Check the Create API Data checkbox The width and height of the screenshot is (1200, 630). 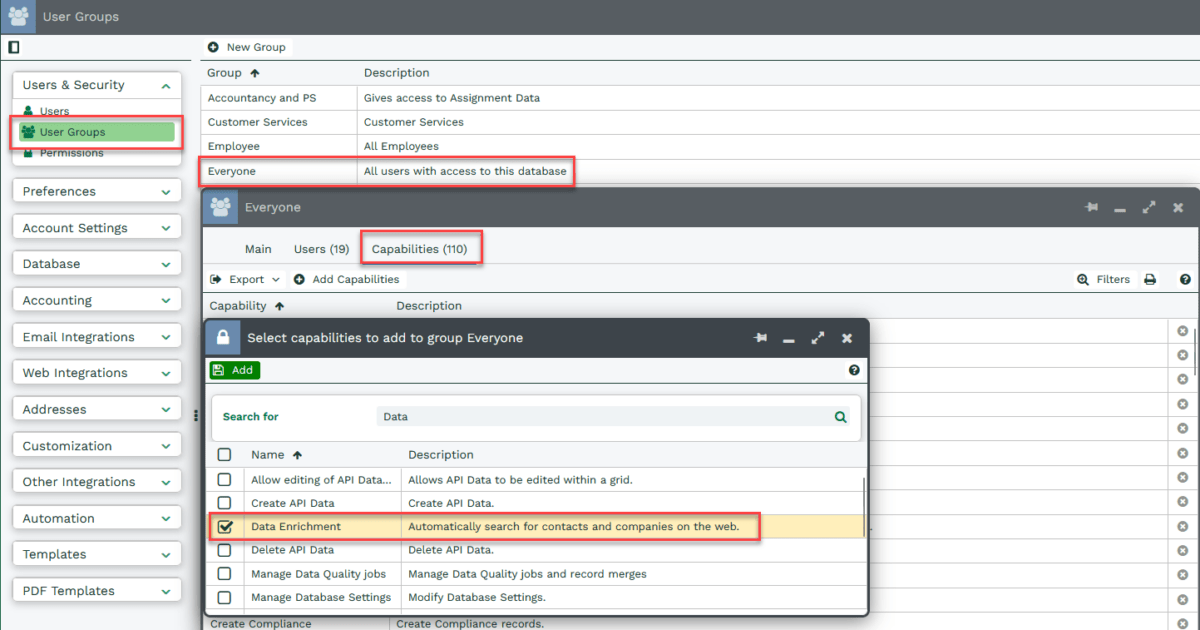click(x=225, y=503)
